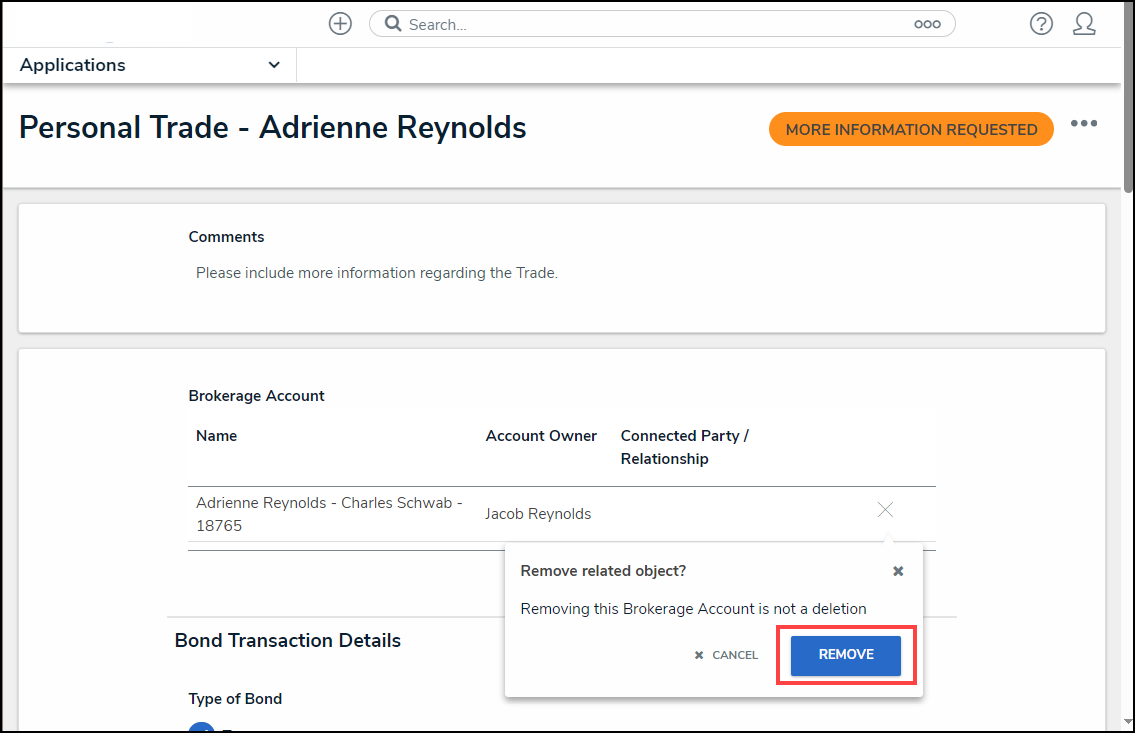Open the user profile icon

[1084, 24]
